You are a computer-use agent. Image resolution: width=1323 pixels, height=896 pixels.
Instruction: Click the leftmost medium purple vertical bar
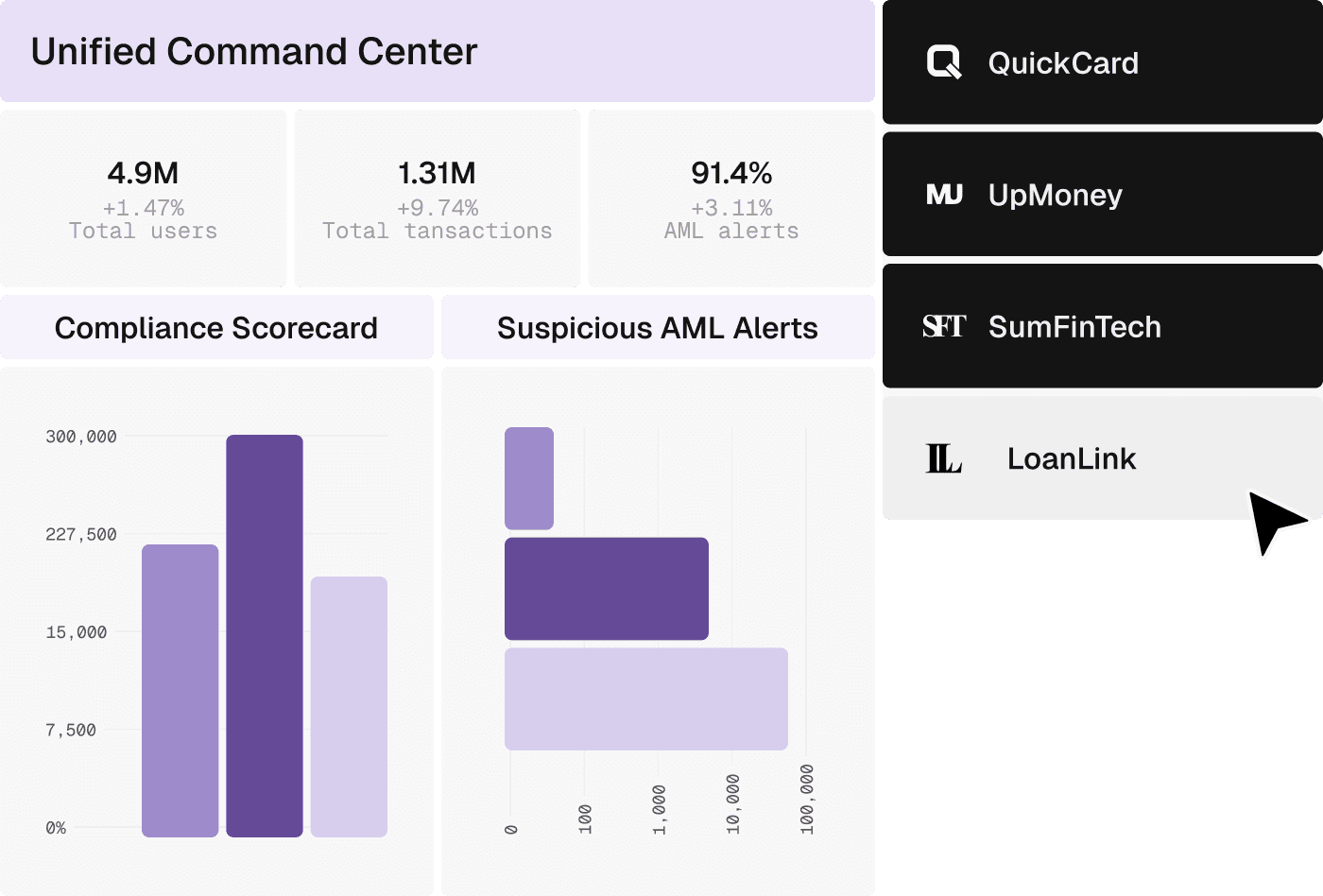point(180,691)
